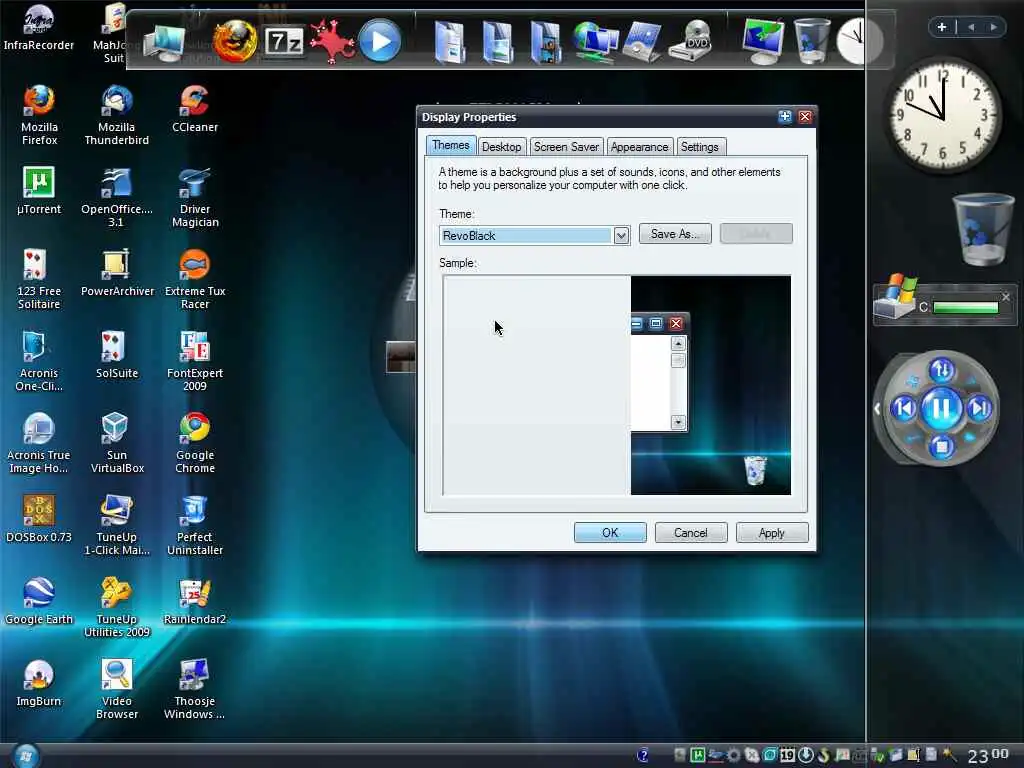Click the sidebar analog clock gadget

pos(943,114)
